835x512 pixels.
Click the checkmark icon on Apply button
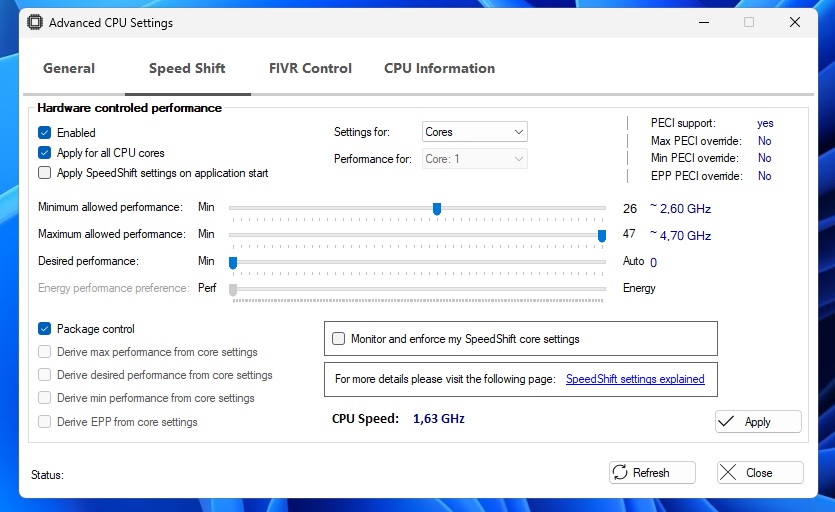pyautogui.click(x=726, y=421)
